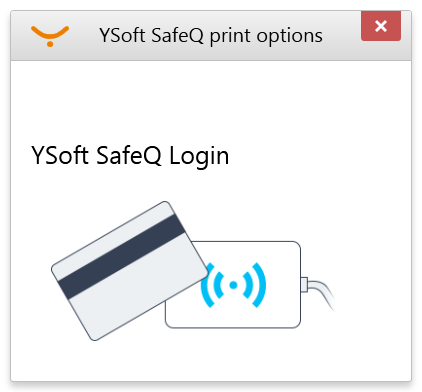Screen dimensions: 422x392
Task: Click the "YSoft SafeQ print options" title text
Action: pos(211,36)
